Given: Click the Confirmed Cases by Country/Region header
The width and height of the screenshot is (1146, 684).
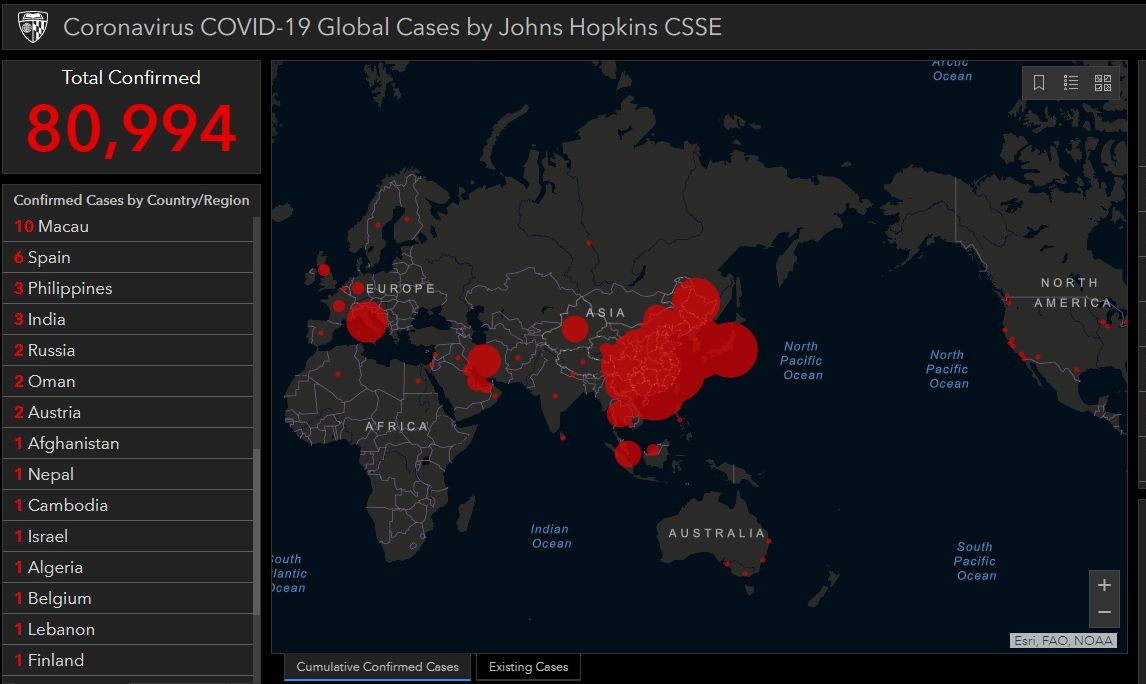Looking at the screenshot, I should 132,200.
